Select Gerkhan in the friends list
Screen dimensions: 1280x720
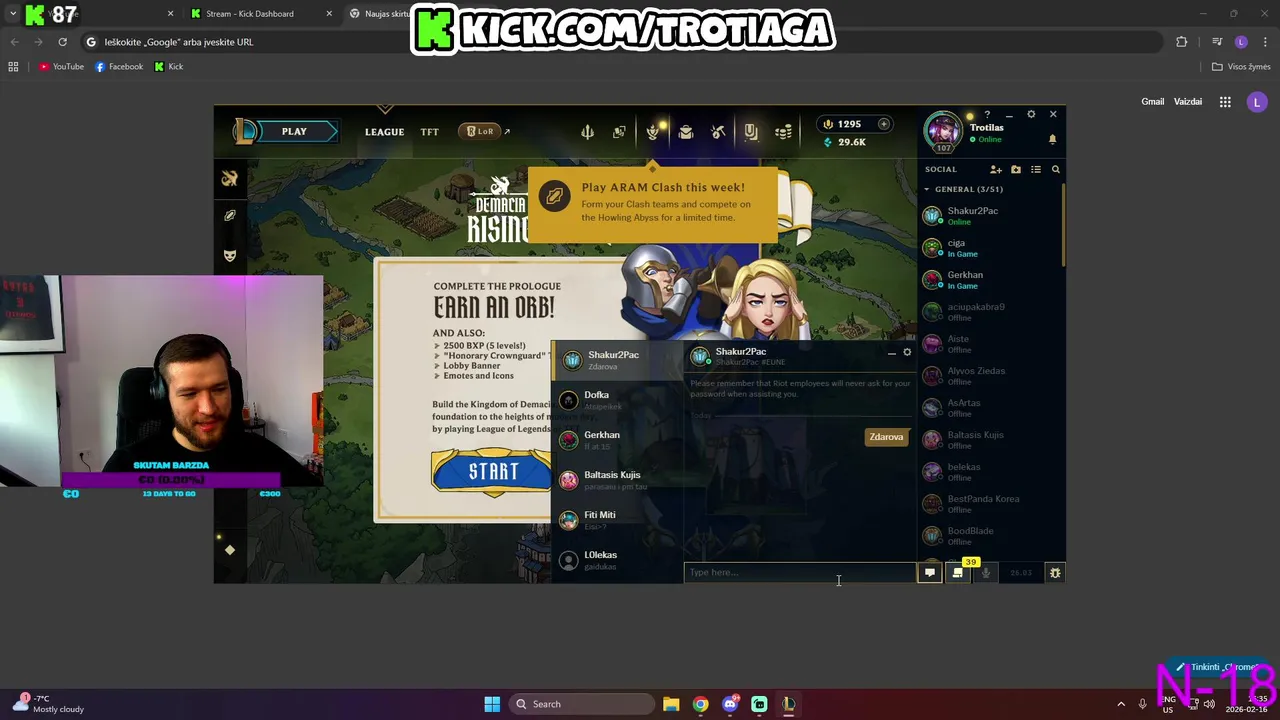[x=990, y=280]
